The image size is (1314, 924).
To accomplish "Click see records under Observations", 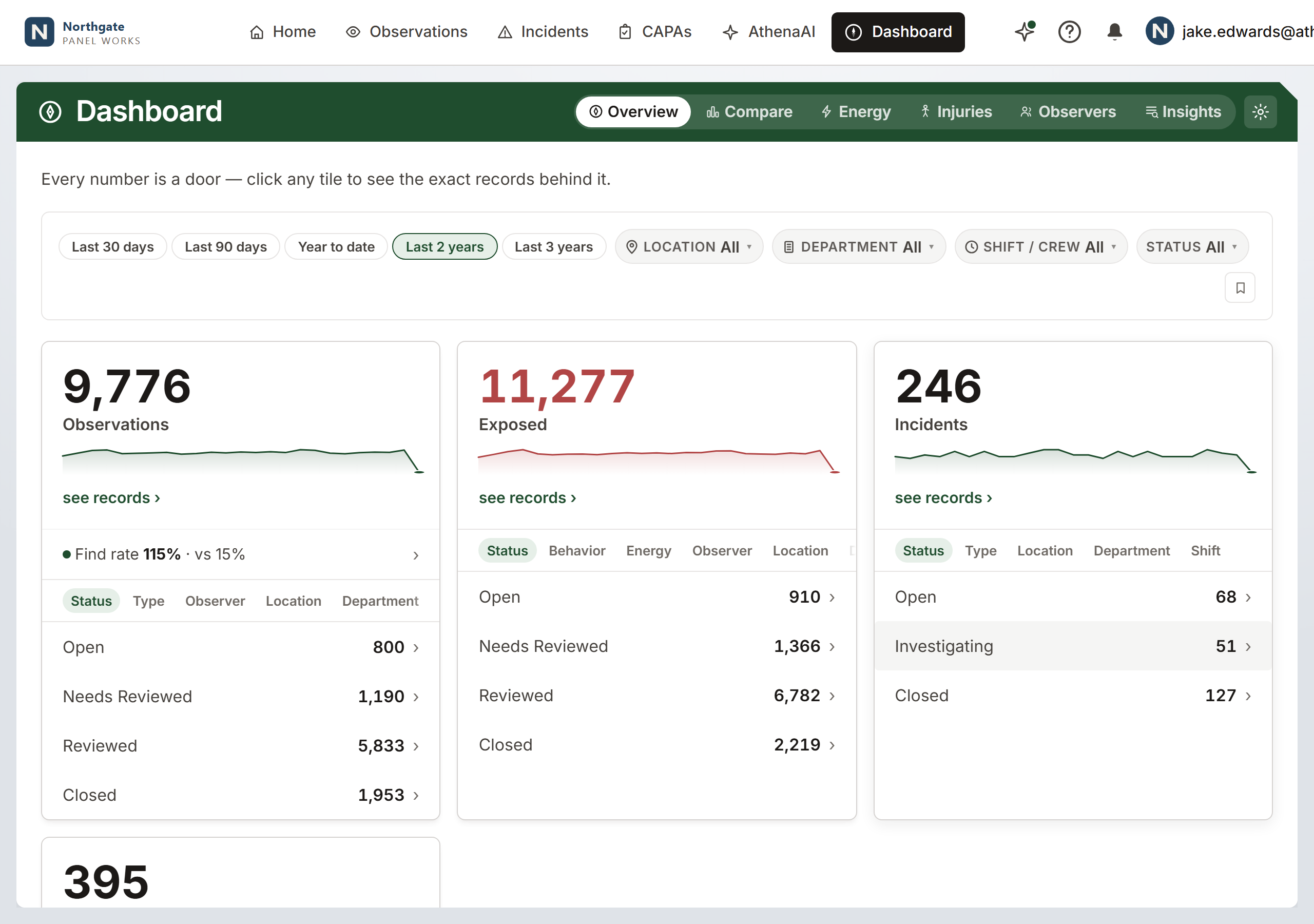I will click(111, 498).
